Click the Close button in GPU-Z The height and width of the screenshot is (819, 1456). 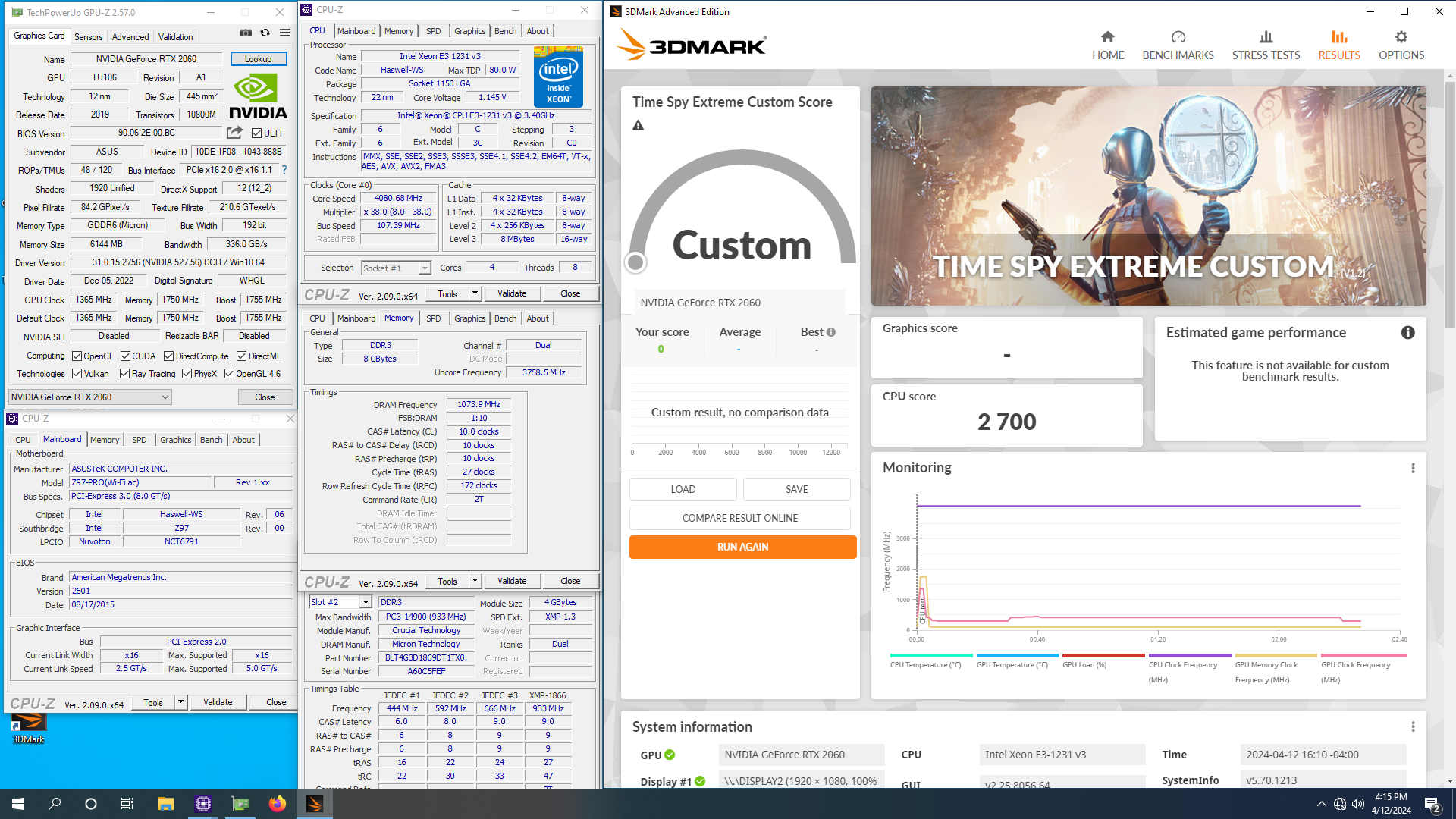tap(265, 397)
